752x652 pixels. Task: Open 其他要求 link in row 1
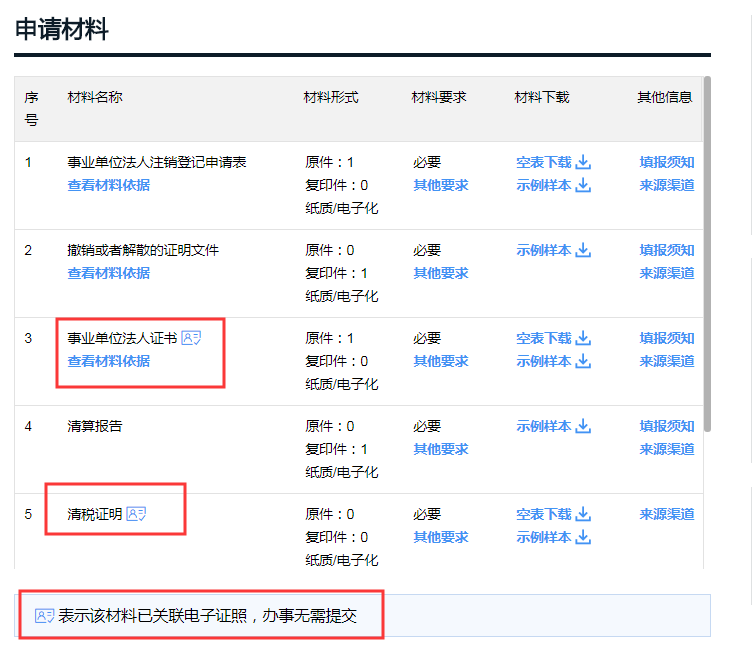coord(440,185)
